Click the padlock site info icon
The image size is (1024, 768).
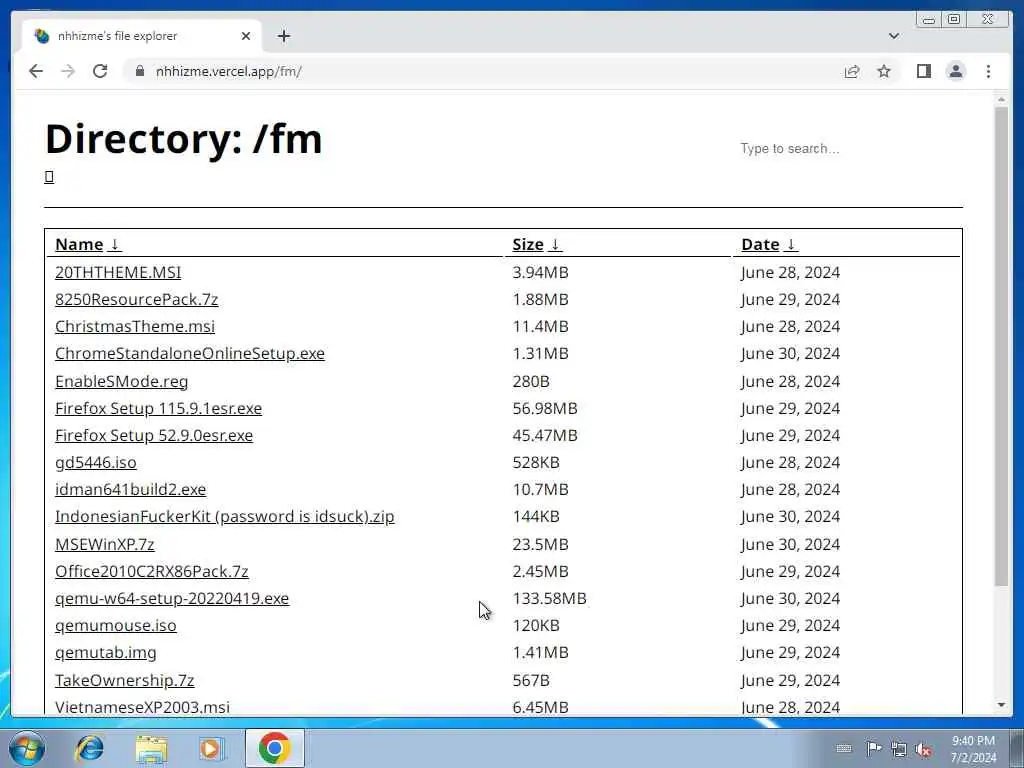point(140,71)
